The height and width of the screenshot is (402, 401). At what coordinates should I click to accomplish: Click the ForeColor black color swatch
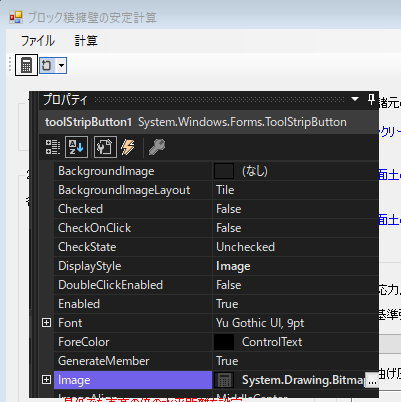coord(224,342)
